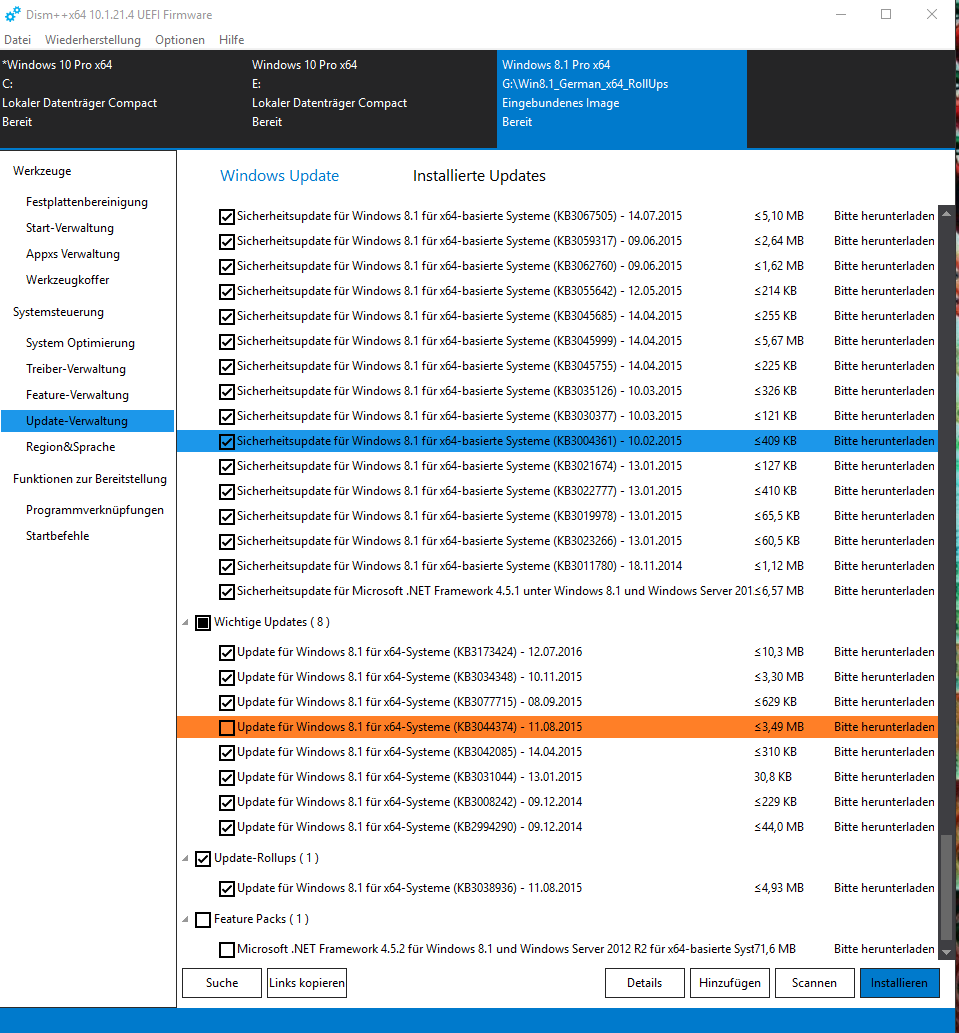Screen dimensions: 959x1033
Task: Select the row for update KB3042085
Action: [557, 752]
